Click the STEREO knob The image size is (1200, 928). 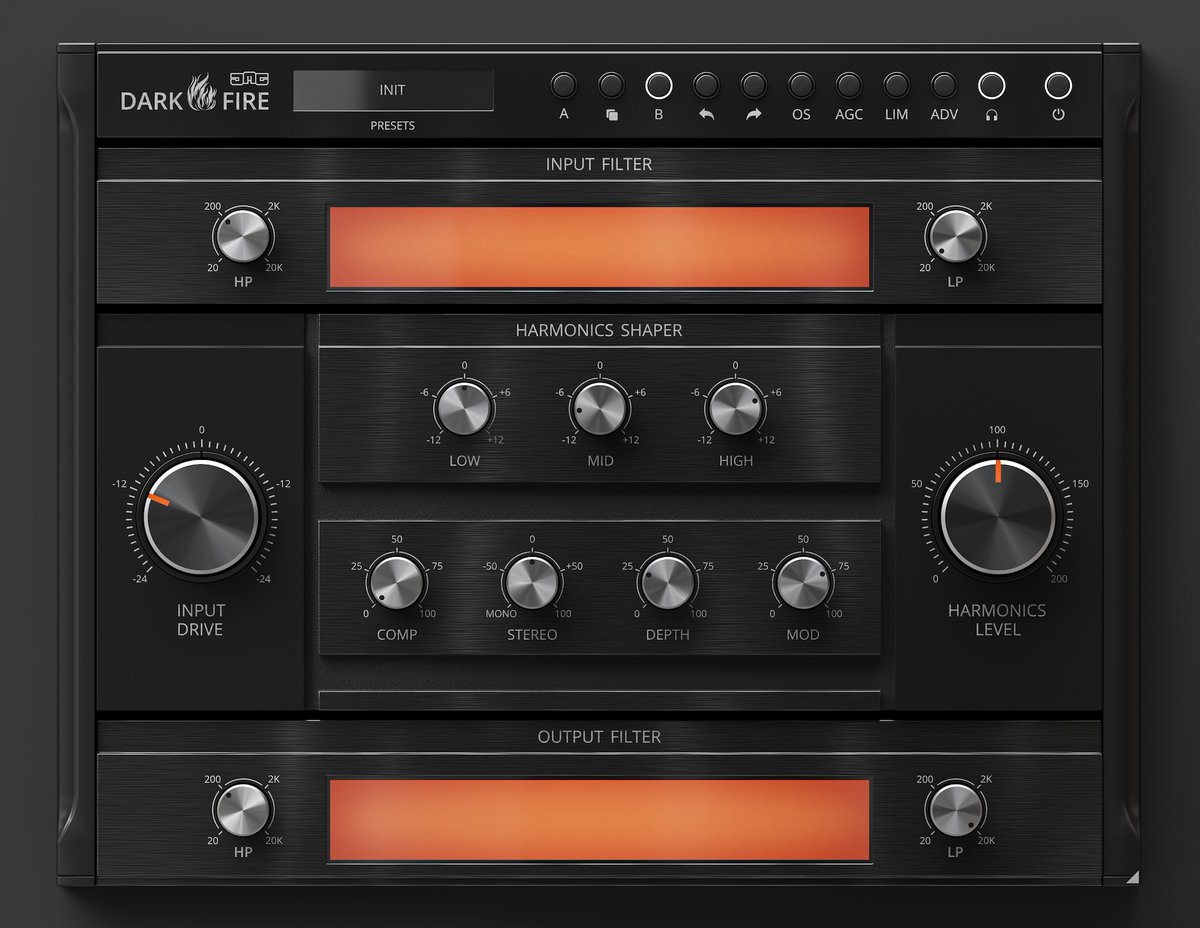pos(531,583)
